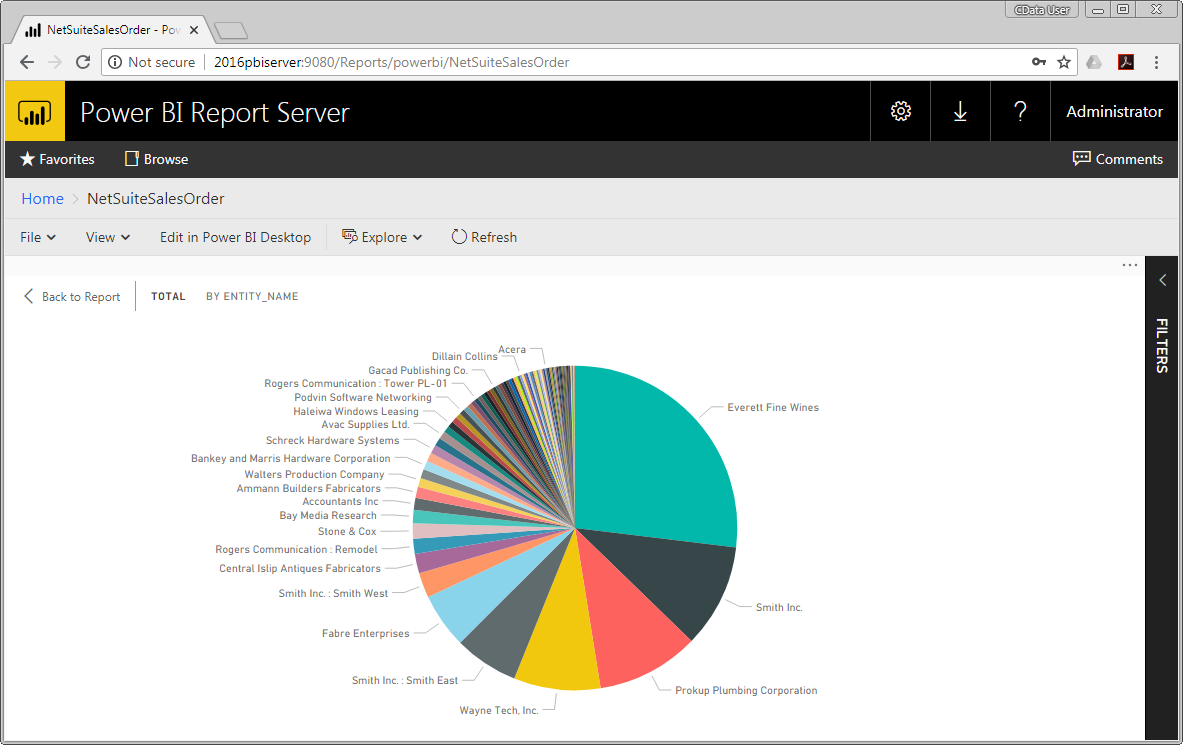Select Browse in the navigation bar
This screenshot has width=1183, height=745.
click(156, 159)
